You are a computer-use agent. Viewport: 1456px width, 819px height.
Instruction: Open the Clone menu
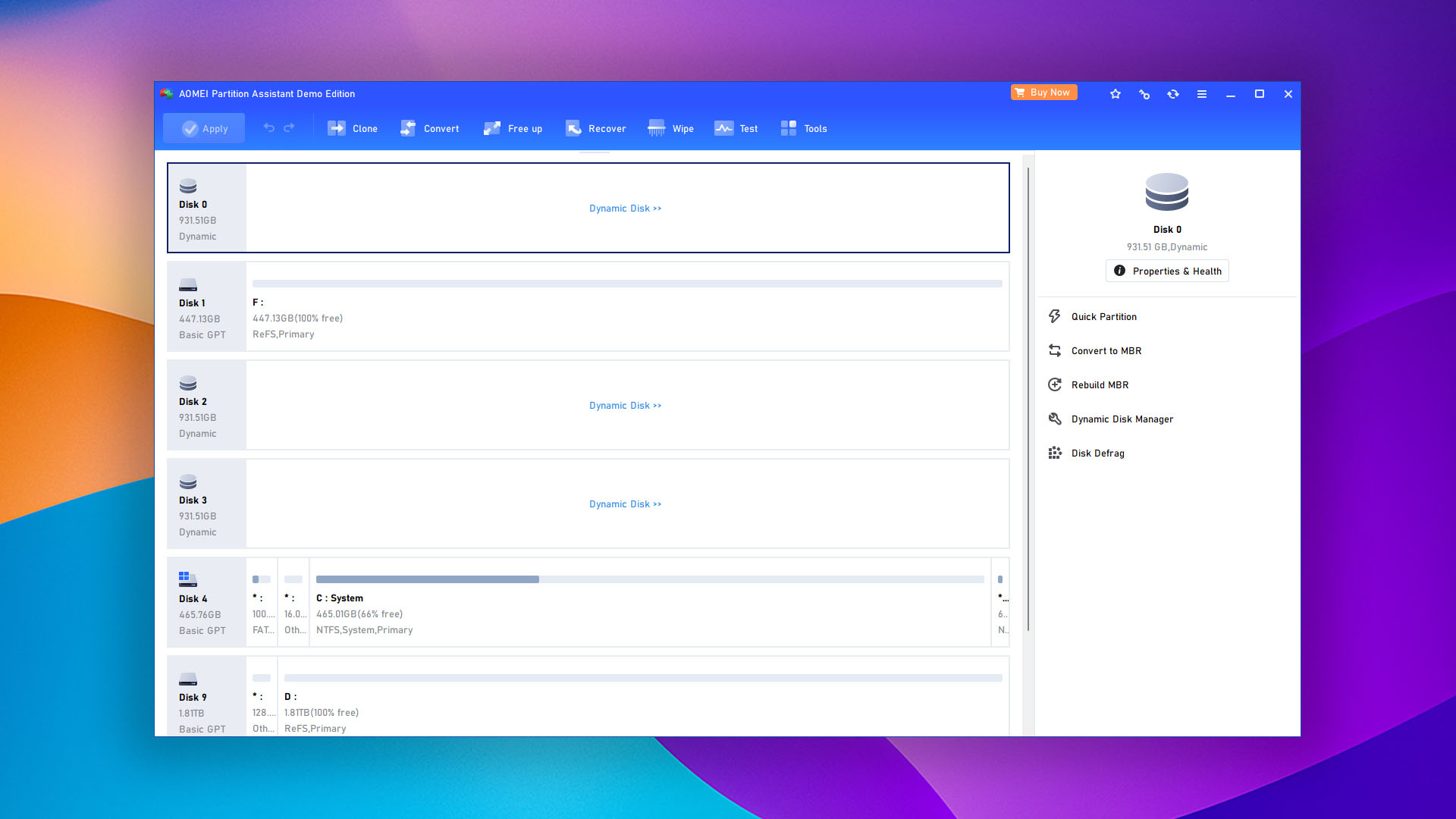(x=353, y=128)
